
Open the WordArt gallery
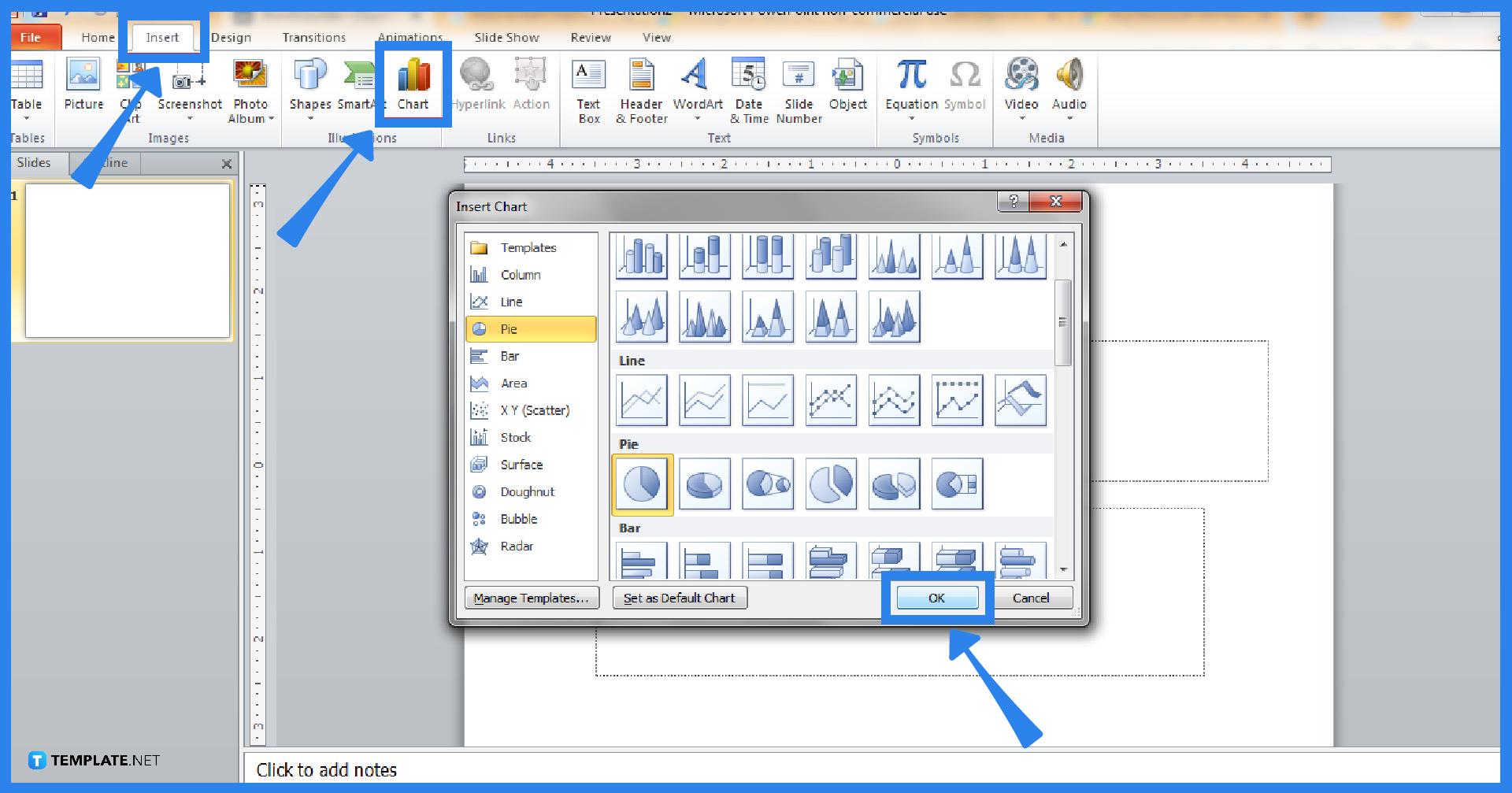(x=696, y=88)
